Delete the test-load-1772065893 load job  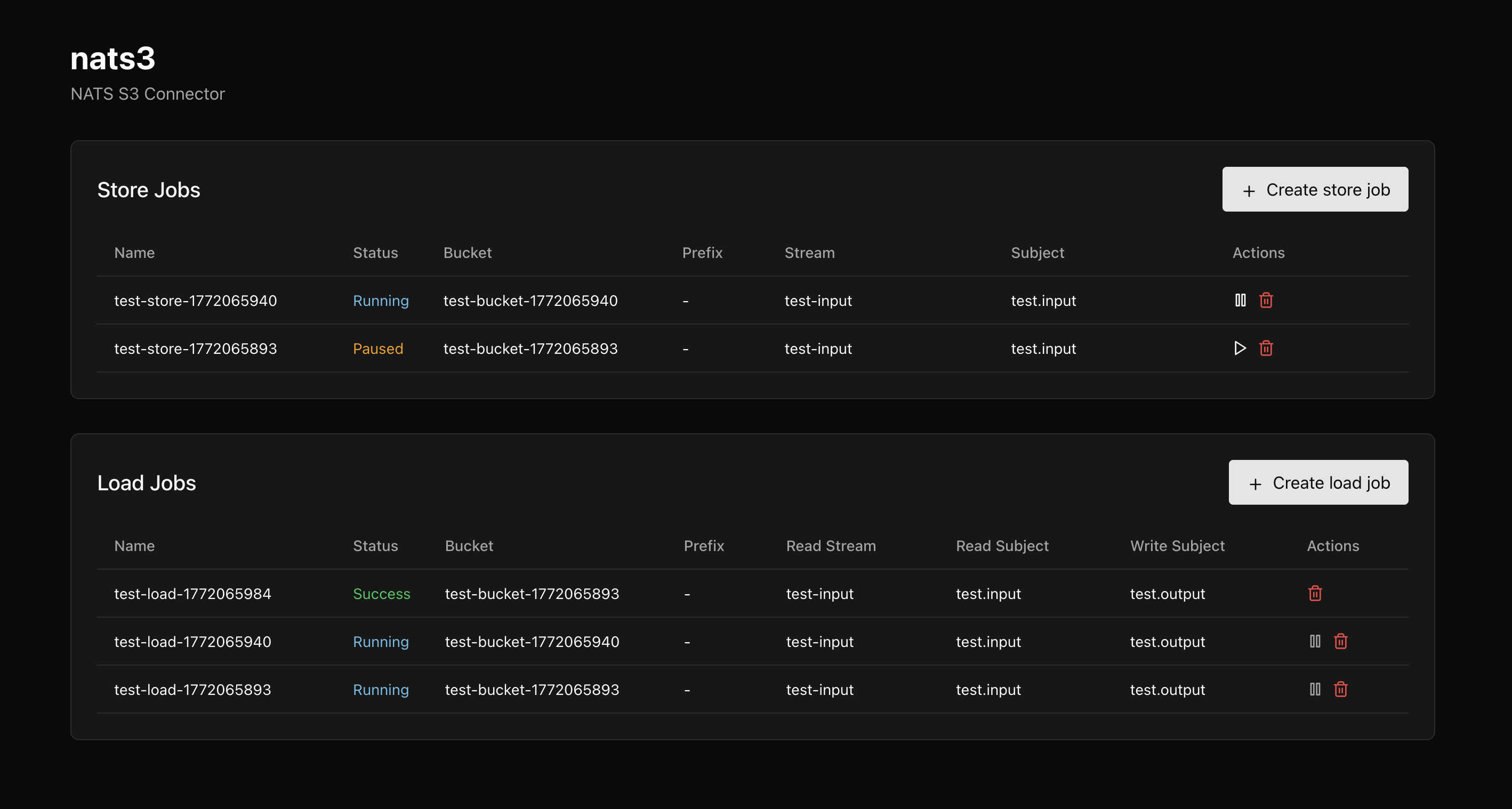[x=1341, y=689]
